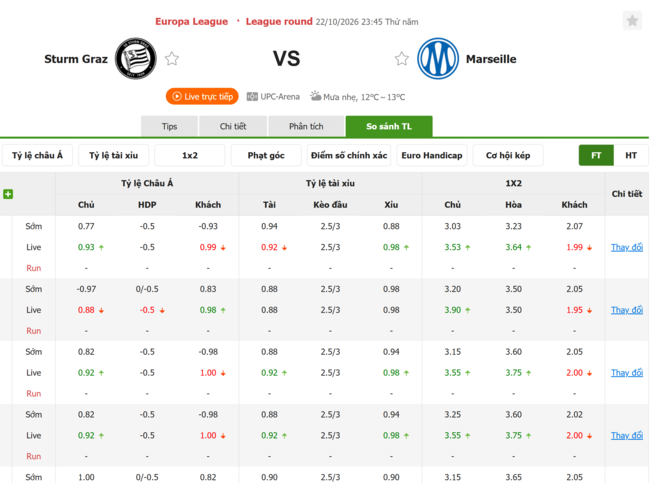Click the Mưa nhẹ weather text
The width and height of the screenshot is (650, 483).
point(340,97)
